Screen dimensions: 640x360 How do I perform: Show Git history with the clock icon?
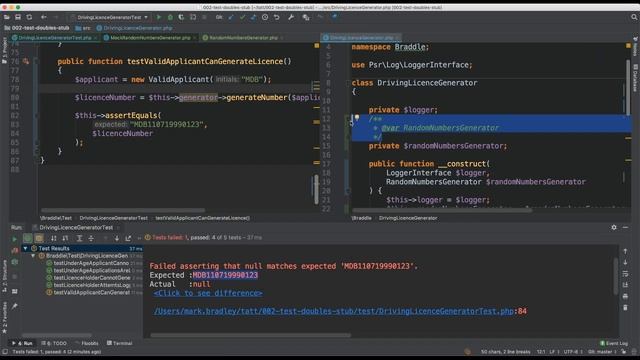click(x=265, y=17)
